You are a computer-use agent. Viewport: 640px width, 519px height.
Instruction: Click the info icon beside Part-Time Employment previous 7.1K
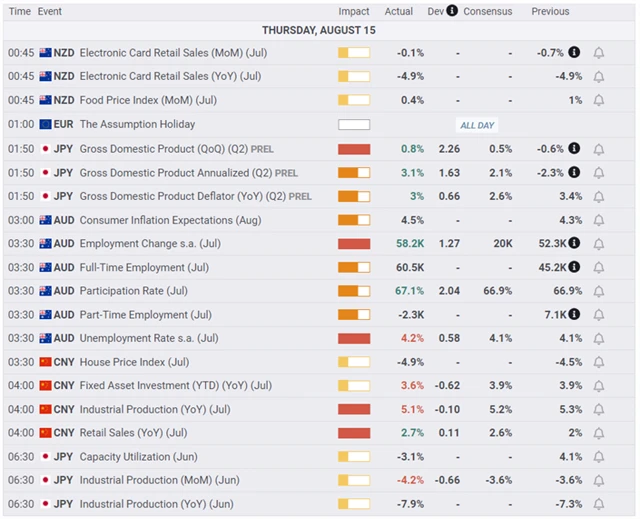coord(575,315)
